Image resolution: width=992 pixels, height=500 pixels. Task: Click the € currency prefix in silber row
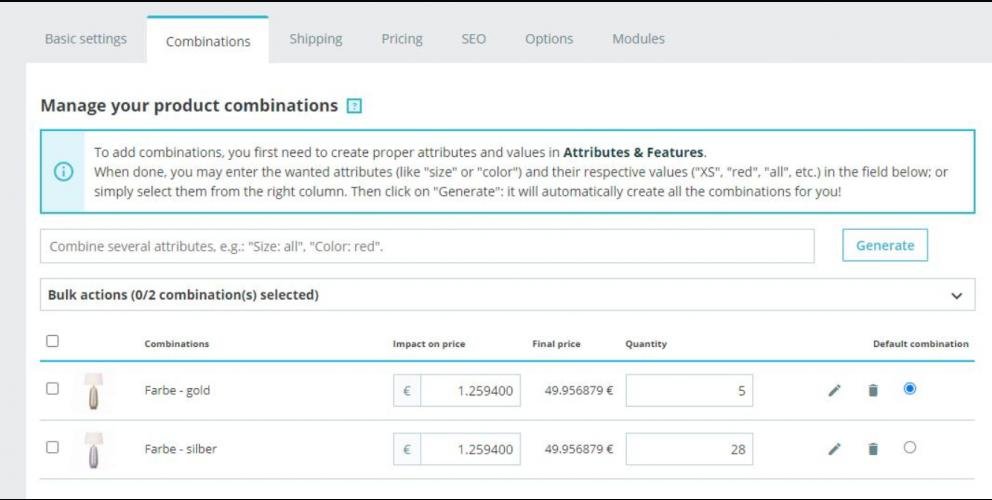(407, 449)
